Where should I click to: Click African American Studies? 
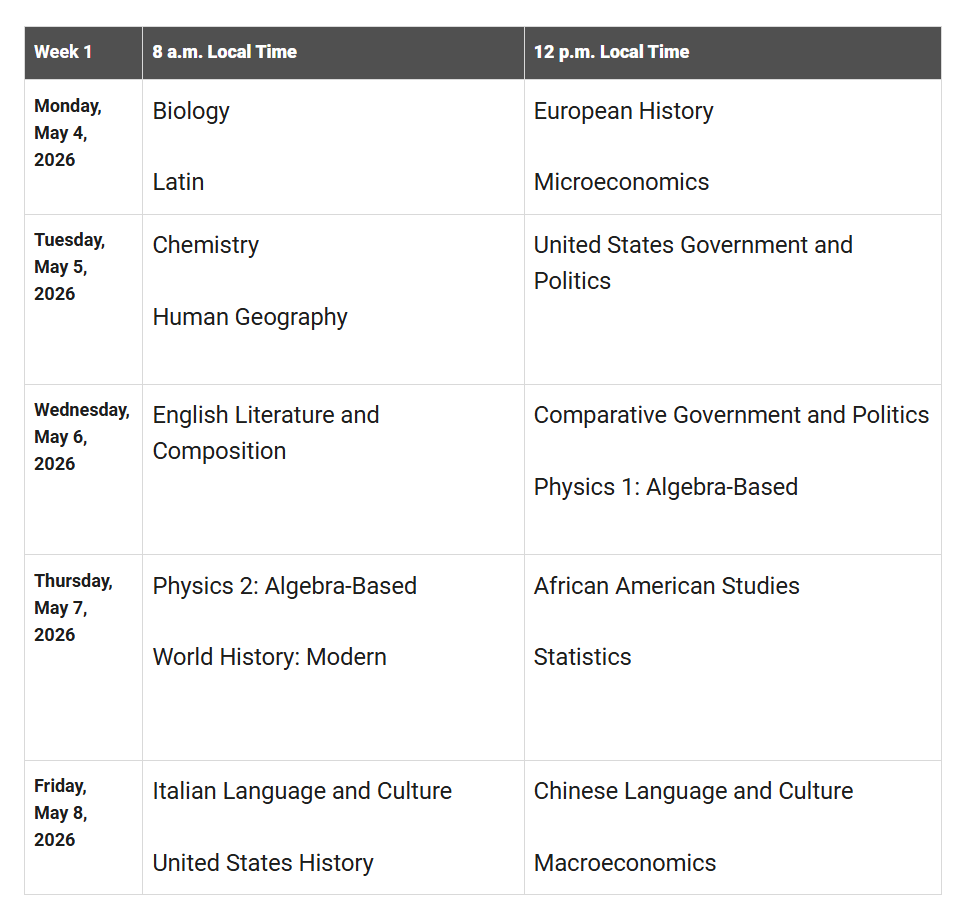[666, 586]
